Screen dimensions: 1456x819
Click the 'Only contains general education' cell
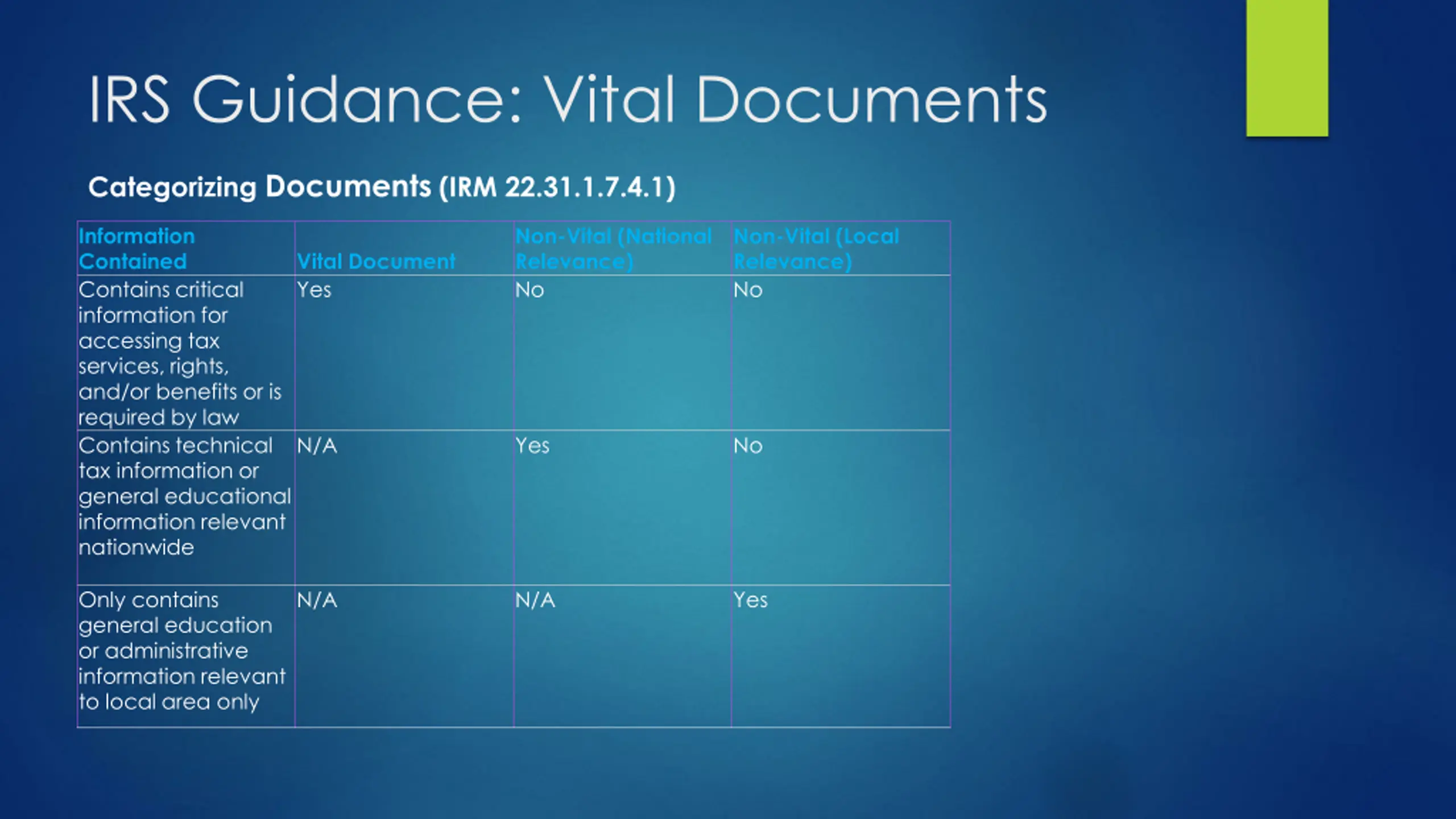(x=182, y=651)
